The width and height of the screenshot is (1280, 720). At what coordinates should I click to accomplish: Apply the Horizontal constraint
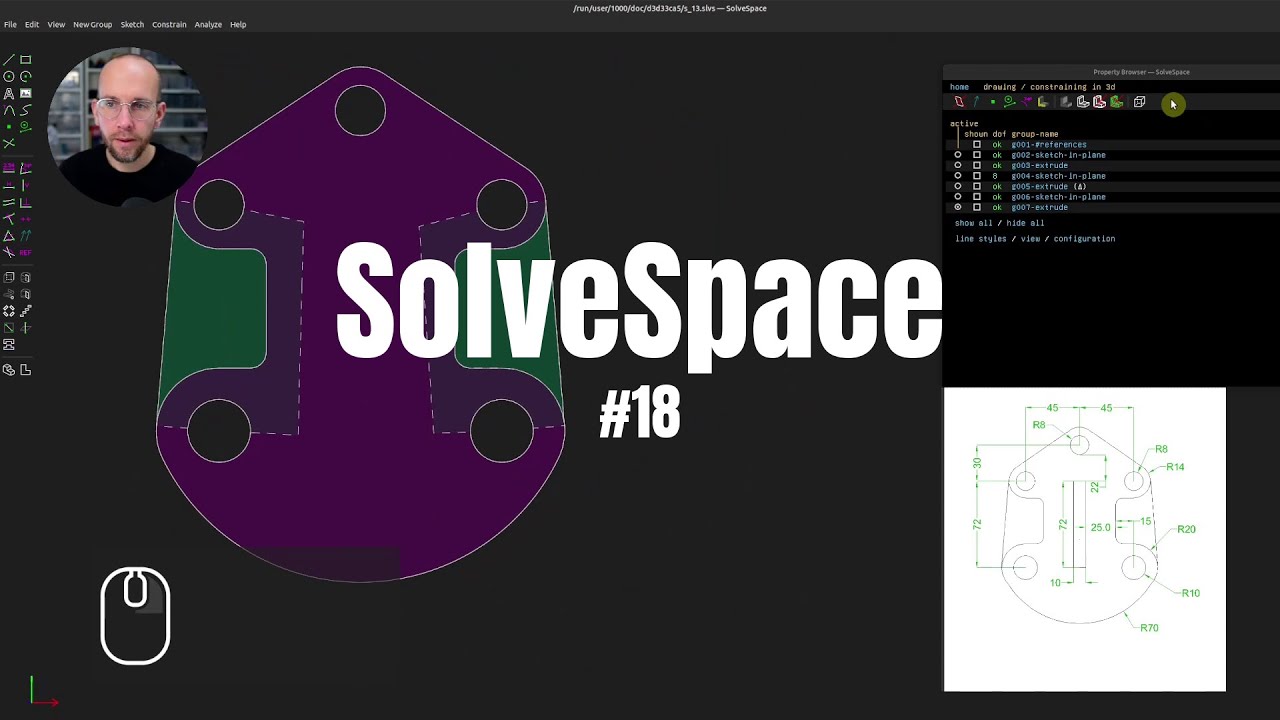[9, 185]
